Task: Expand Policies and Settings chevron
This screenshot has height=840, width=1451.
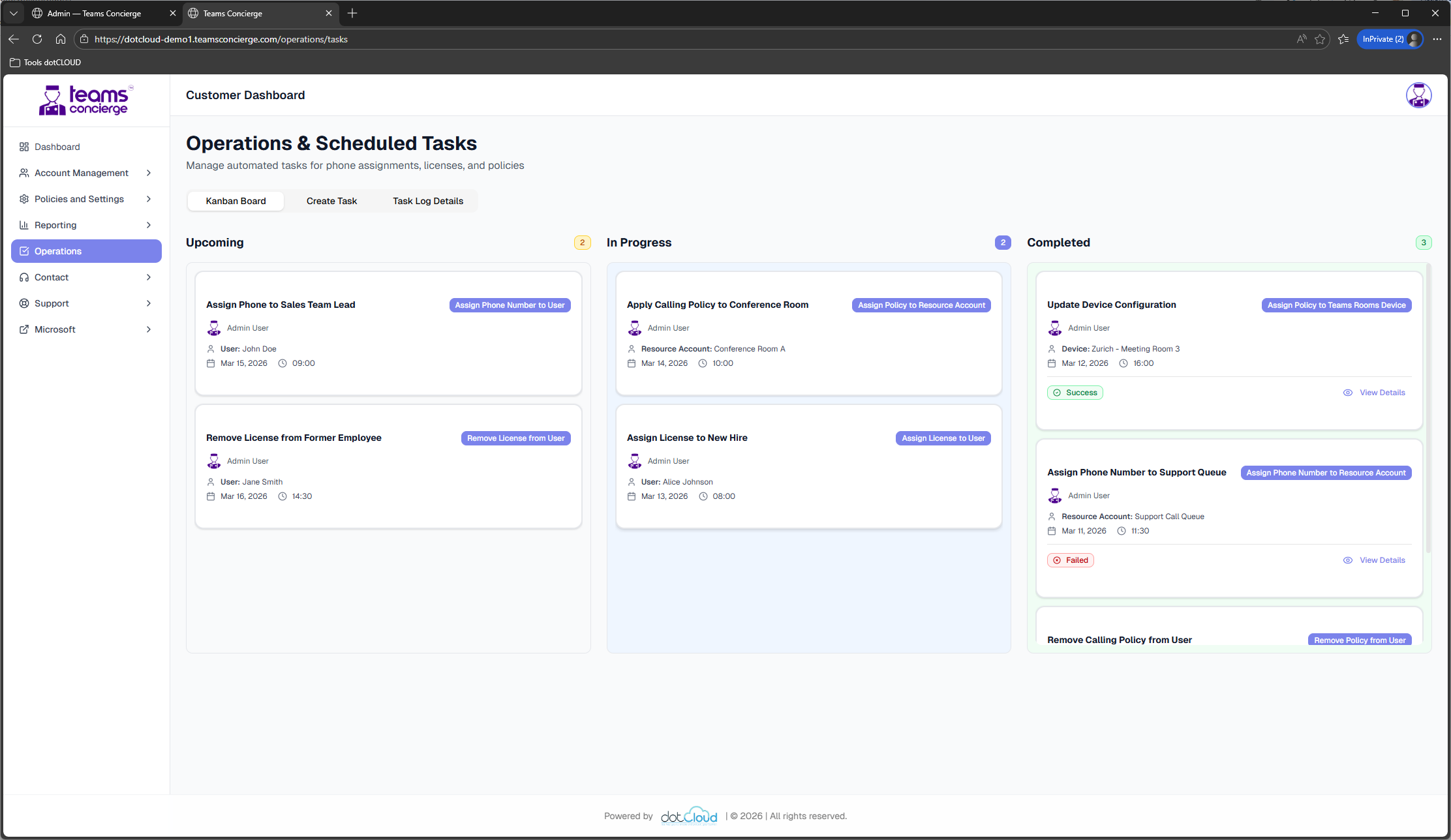Action: click(149, 199)
